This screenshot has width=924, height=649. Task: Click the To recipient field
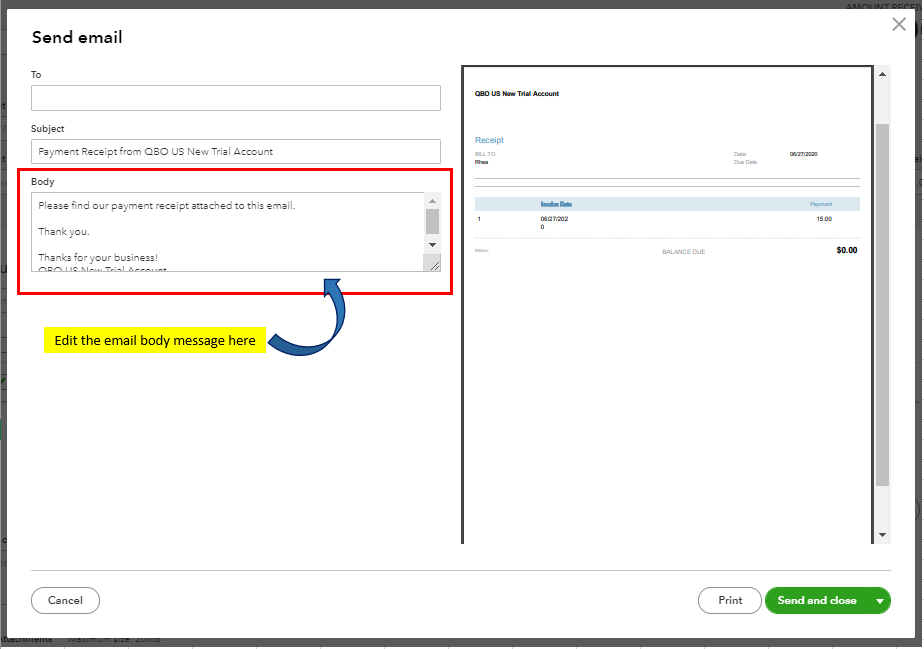click(236, 98)
